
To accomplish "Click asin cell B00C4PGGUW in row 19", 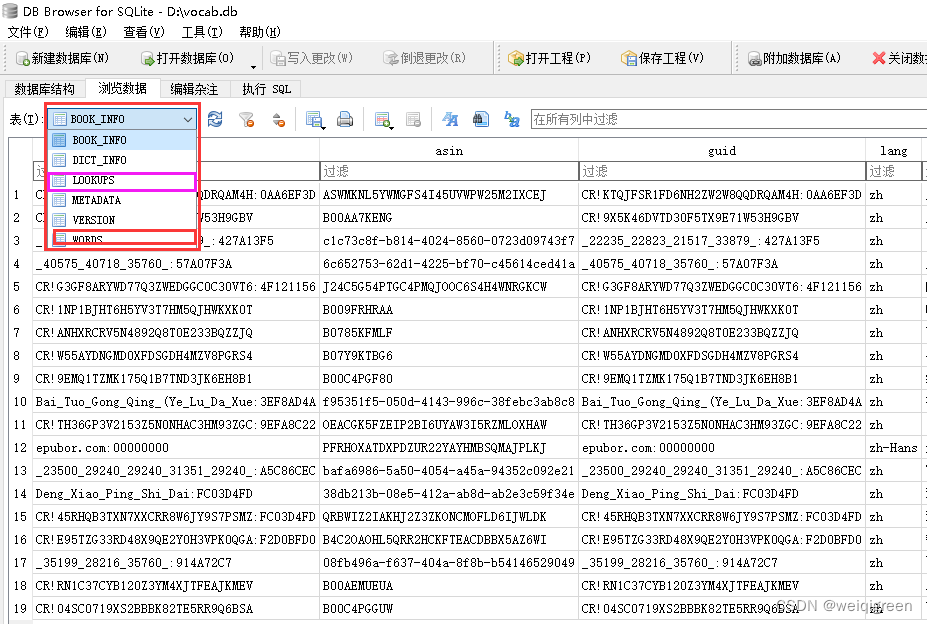I will [x=449, y=609].
